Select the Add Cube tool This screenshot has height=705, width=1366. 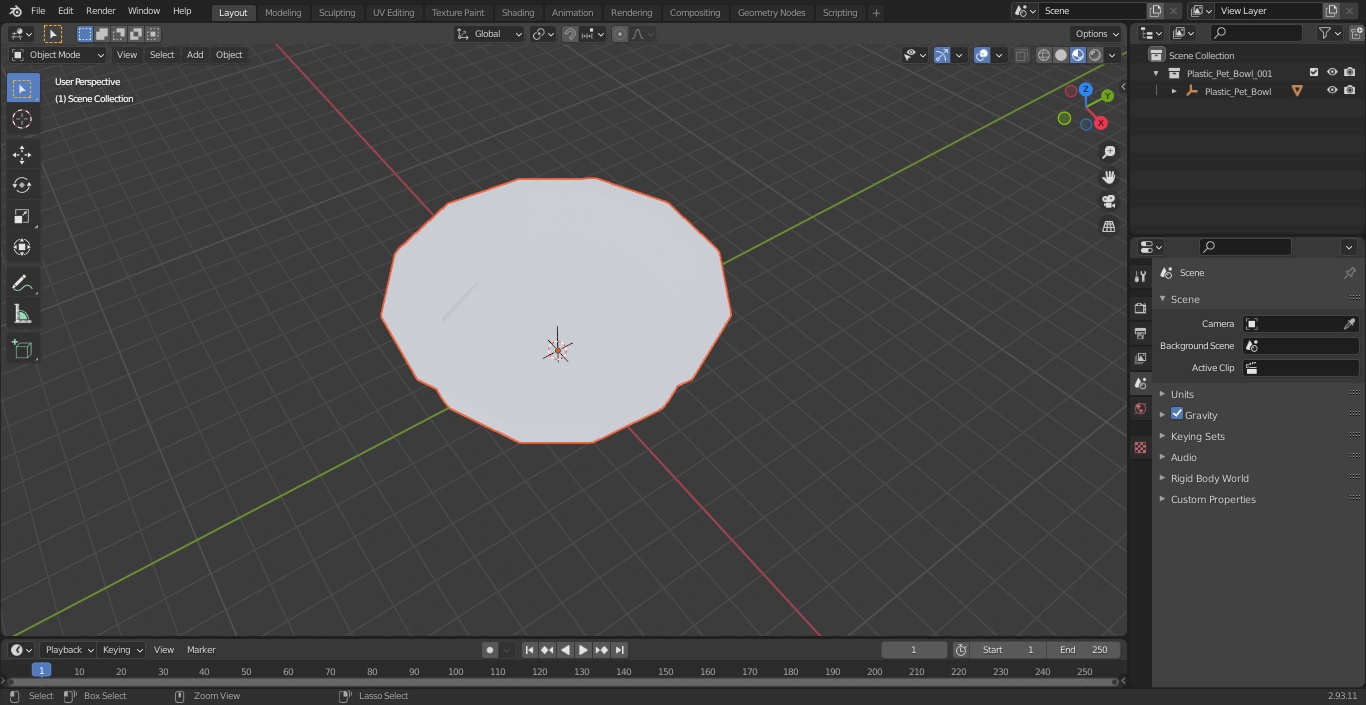22,350
